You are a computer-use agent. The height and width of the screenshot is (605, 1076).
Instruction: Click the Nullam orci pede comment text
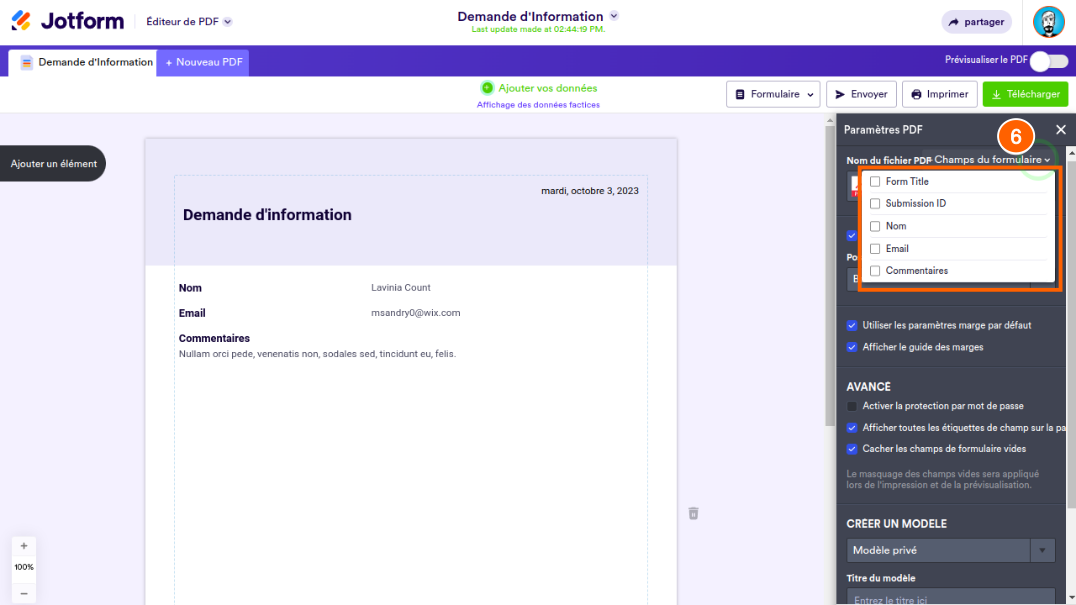pos(317,354)
